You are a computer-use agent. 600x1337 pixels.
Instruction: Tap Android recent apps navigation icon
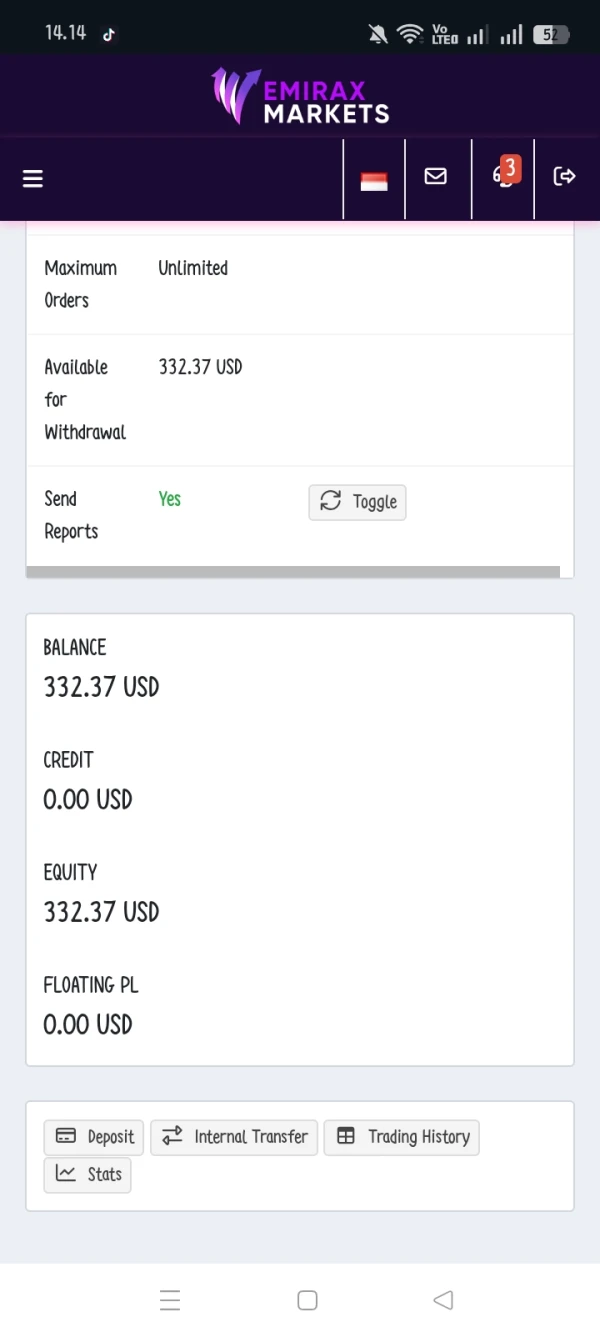coord(170,1300)
